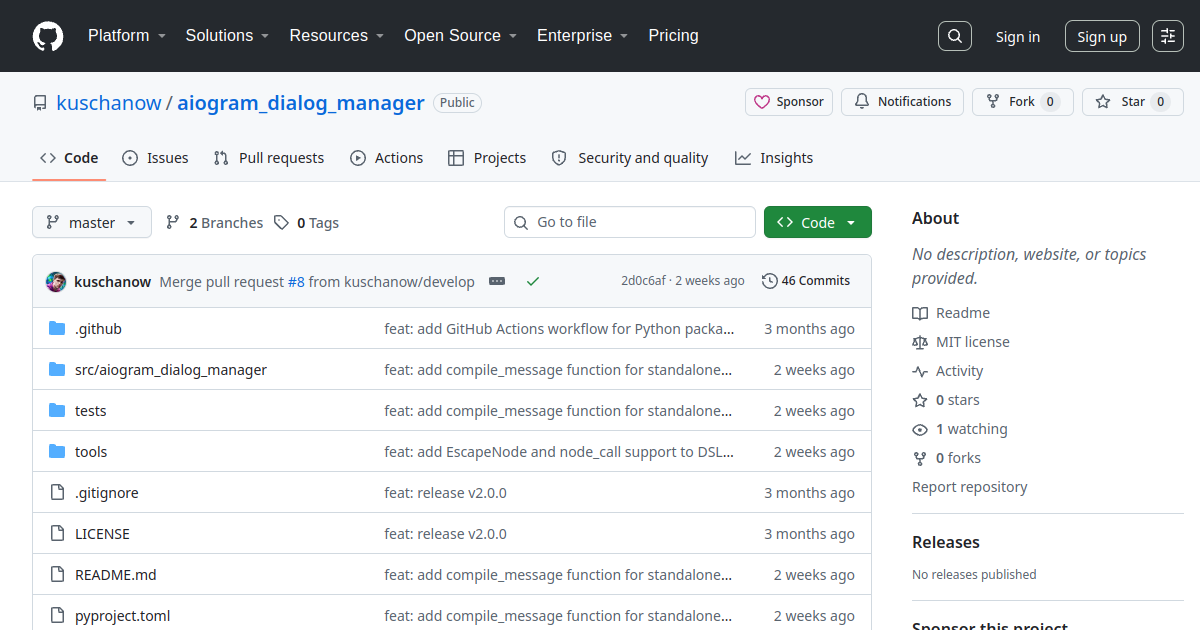Click the Notifications bell button
The height and width of the screenshot is (630, 1200).
click(x=903, y=102)
